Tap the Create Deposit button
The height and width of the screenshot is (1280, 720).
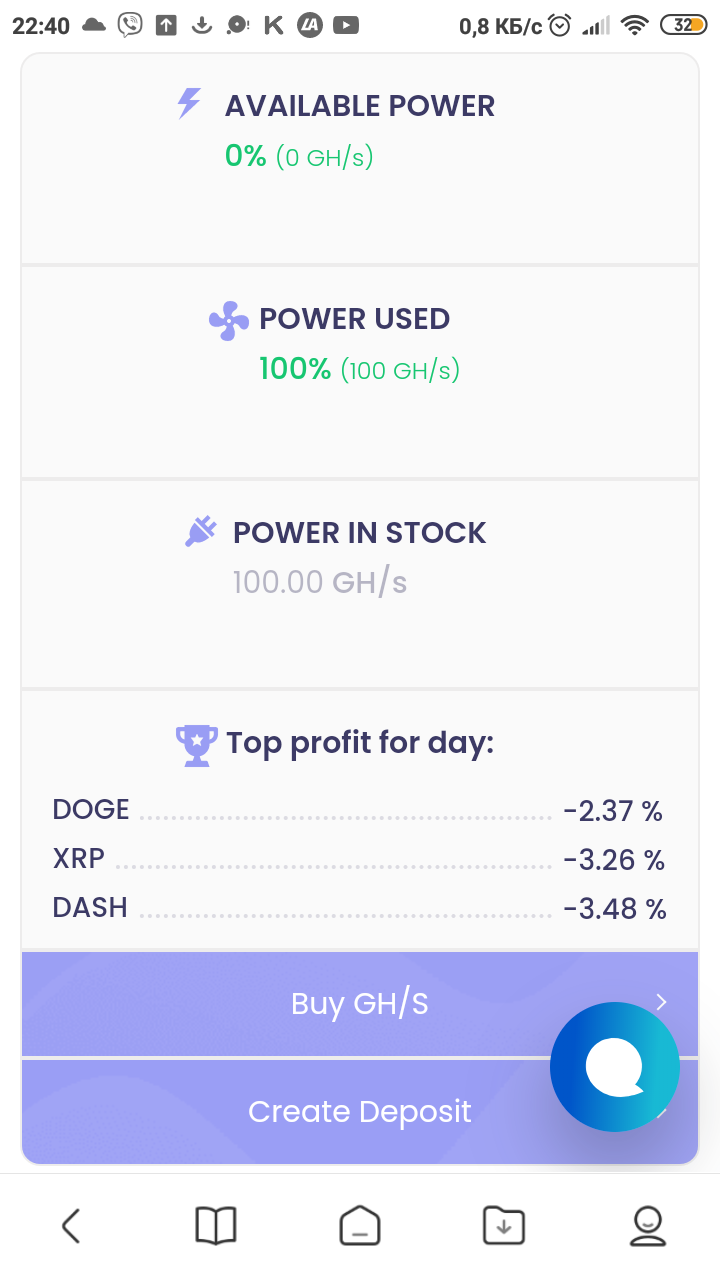pos(360,1111)
